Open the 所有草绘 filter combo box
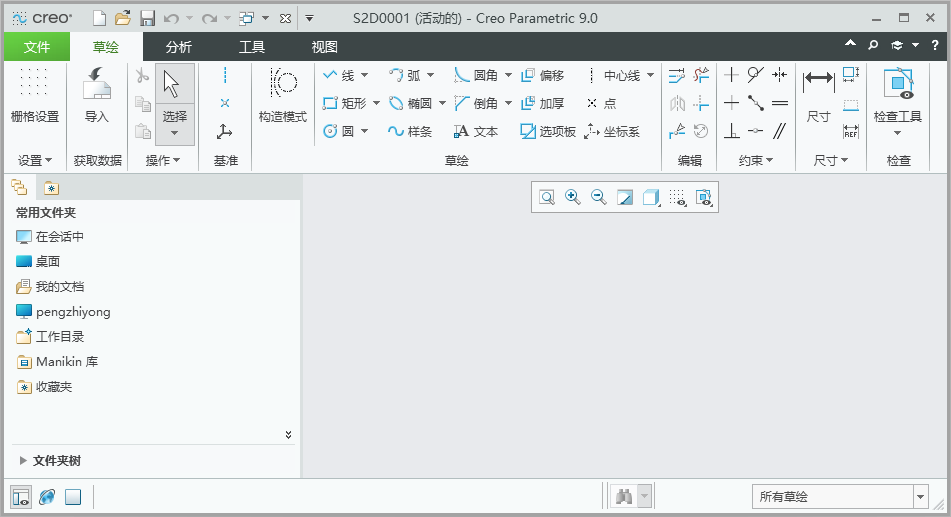This screenshot has height=517, width=951. pos(841,497)
